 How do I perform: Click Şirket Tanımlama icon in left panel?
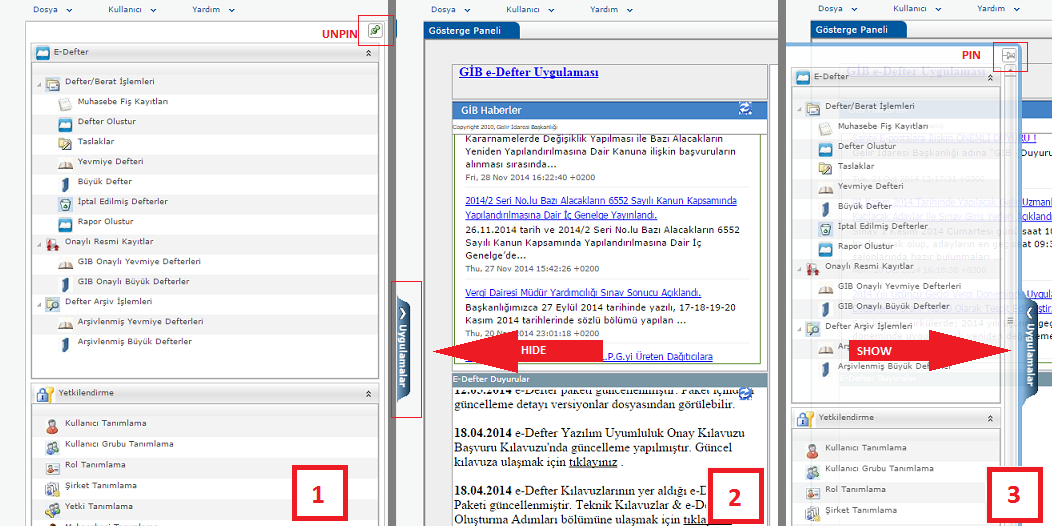click(52, 488)
